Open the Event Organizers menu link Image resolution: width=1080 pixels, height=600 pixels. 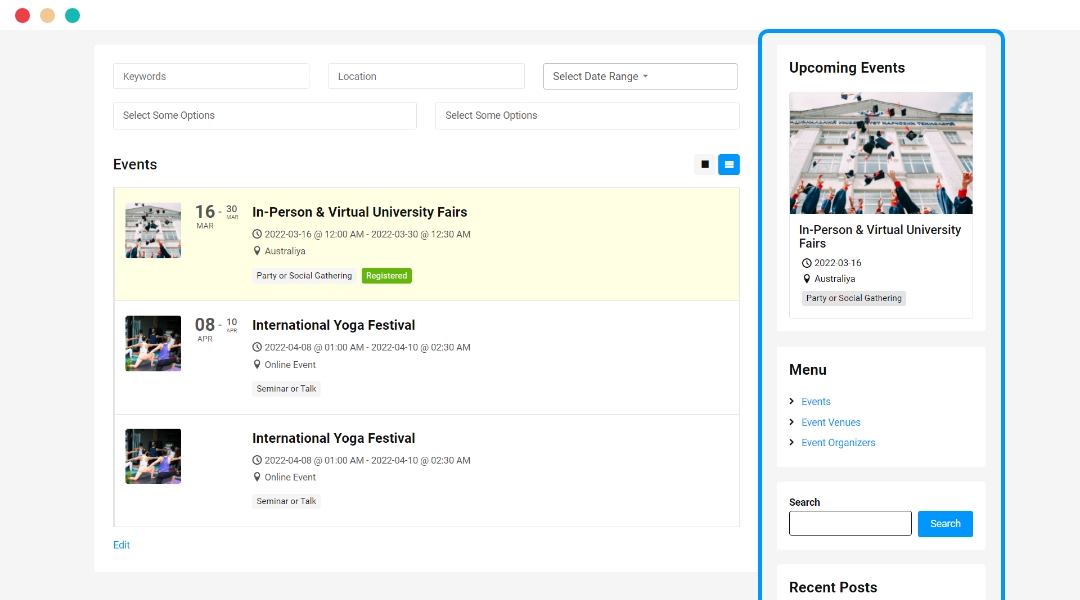click(x=838, y=443)
